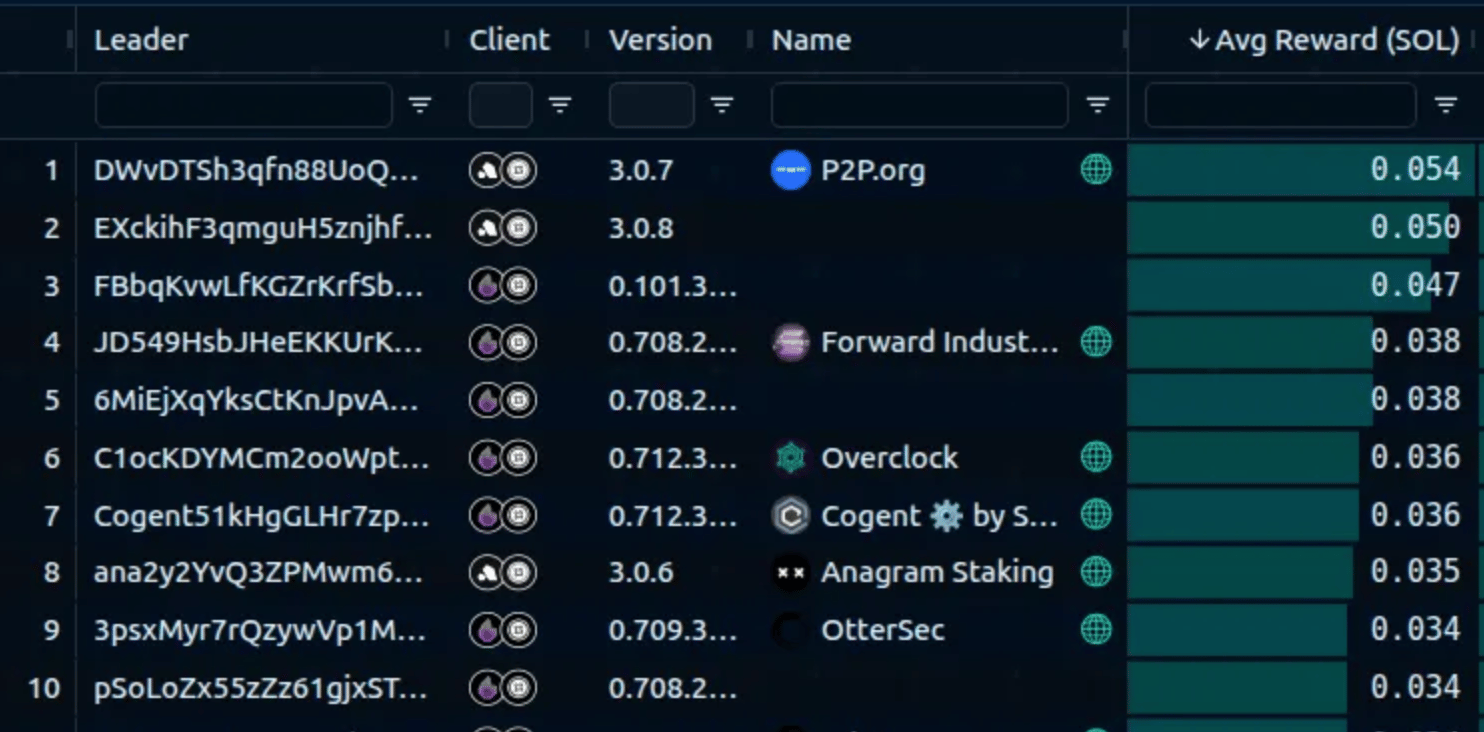Screen dimensions: 1484x732
Task: Open the Client column filter menu icon
Action: [560, 105]
